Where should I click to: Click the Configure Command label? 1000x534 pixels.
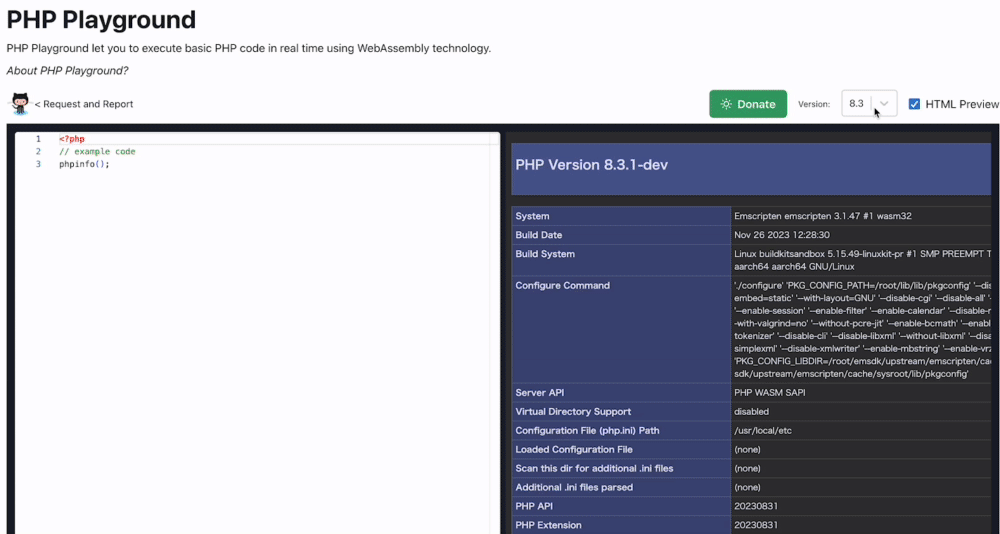(x=562, y=285)
